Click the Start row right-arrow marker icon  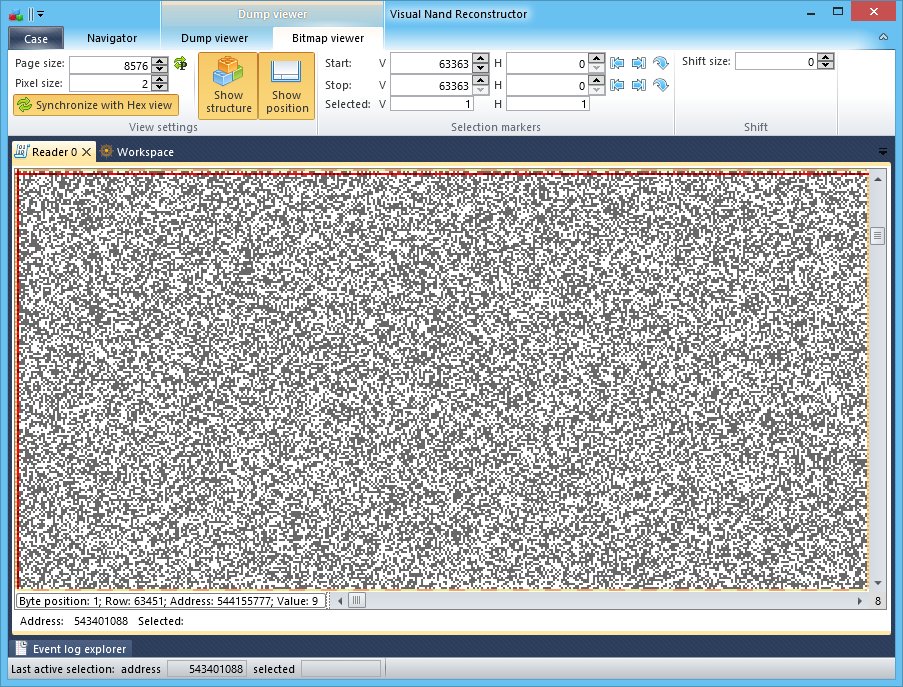[x=639, y=63]
